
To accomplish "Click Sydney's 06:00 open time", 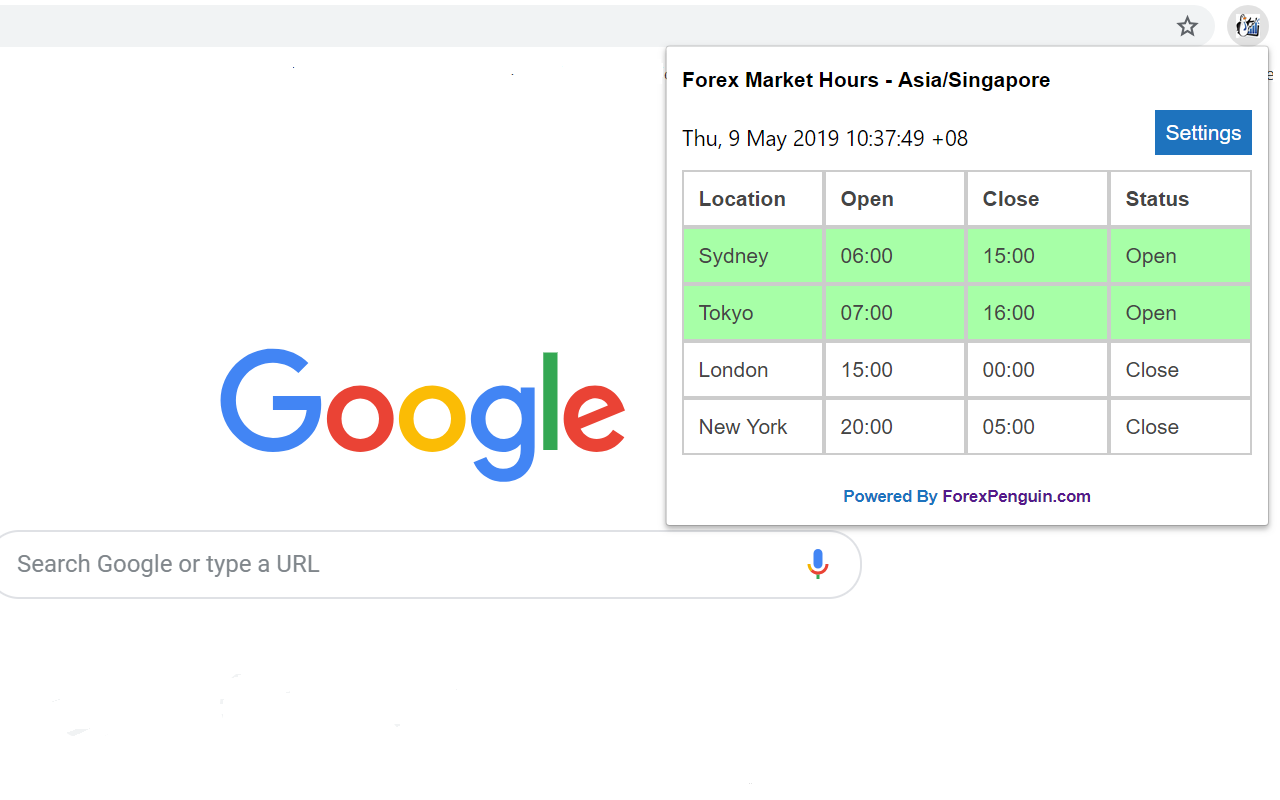I will (895, 256).
